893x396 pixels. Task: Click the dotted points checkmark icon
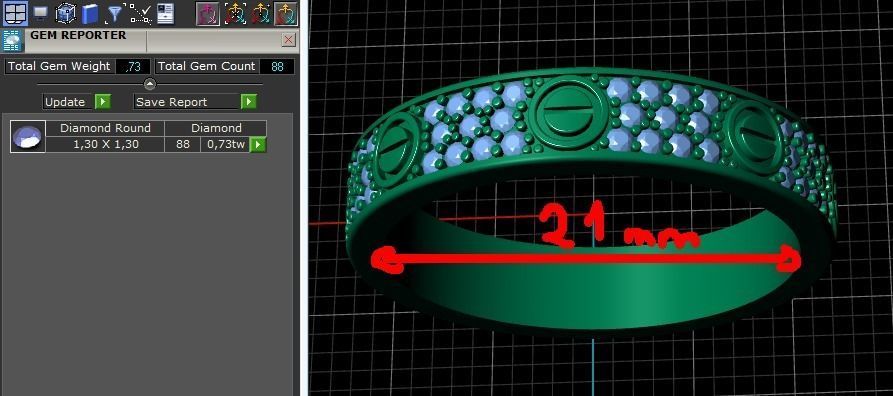(140, 14)
